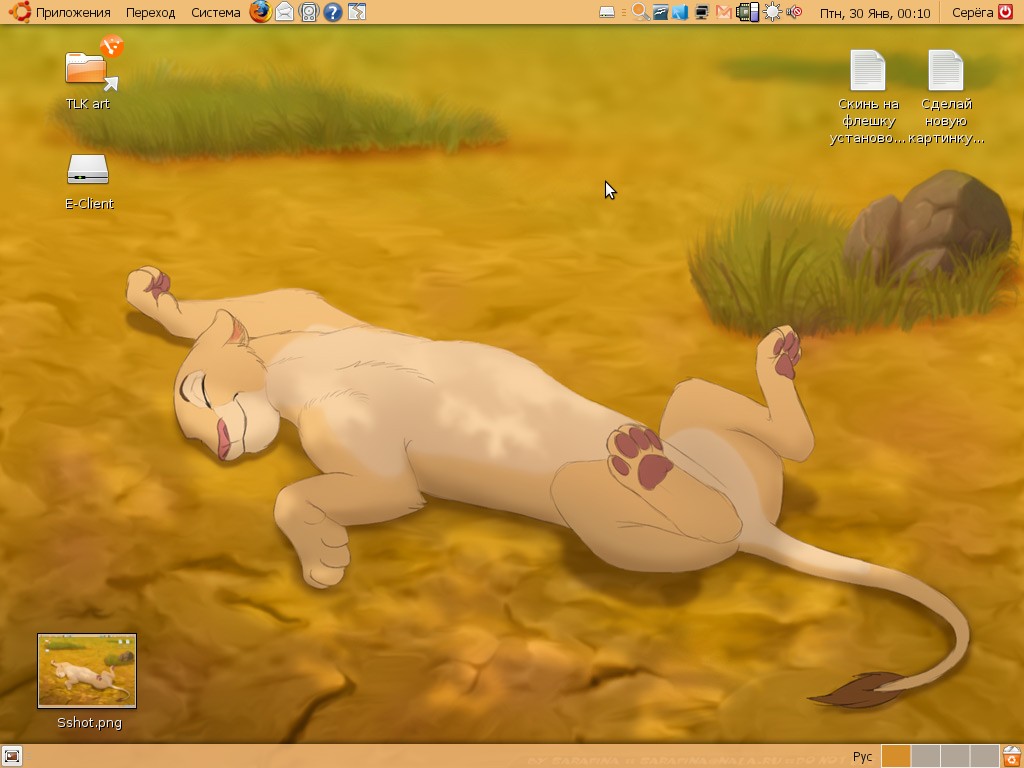Click the Серёга user name button

[x=972, y=12]
